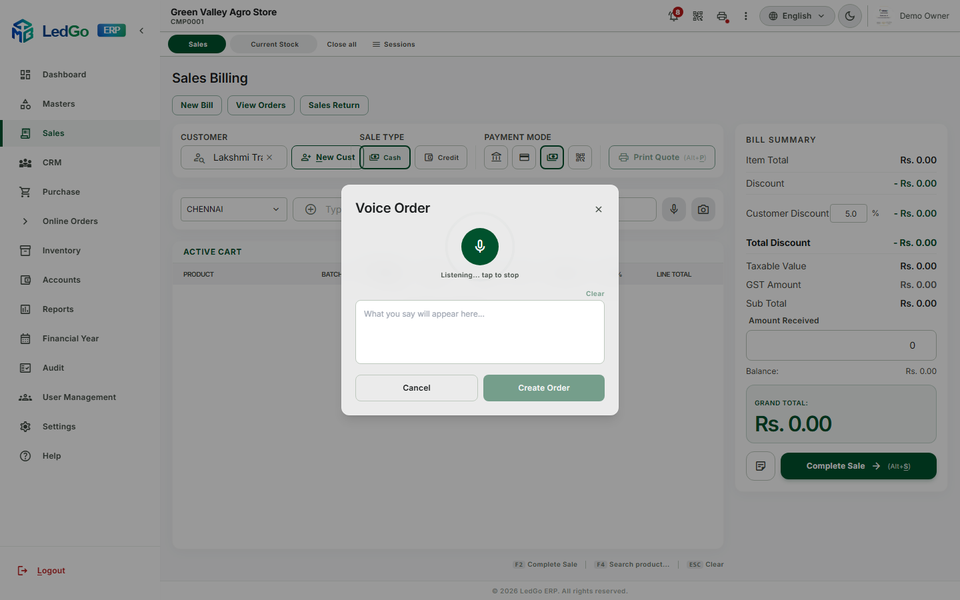The width and height of the screenshot is (960, 600).
Task: Select Credit sale type
Action: (x=441, y=157)
